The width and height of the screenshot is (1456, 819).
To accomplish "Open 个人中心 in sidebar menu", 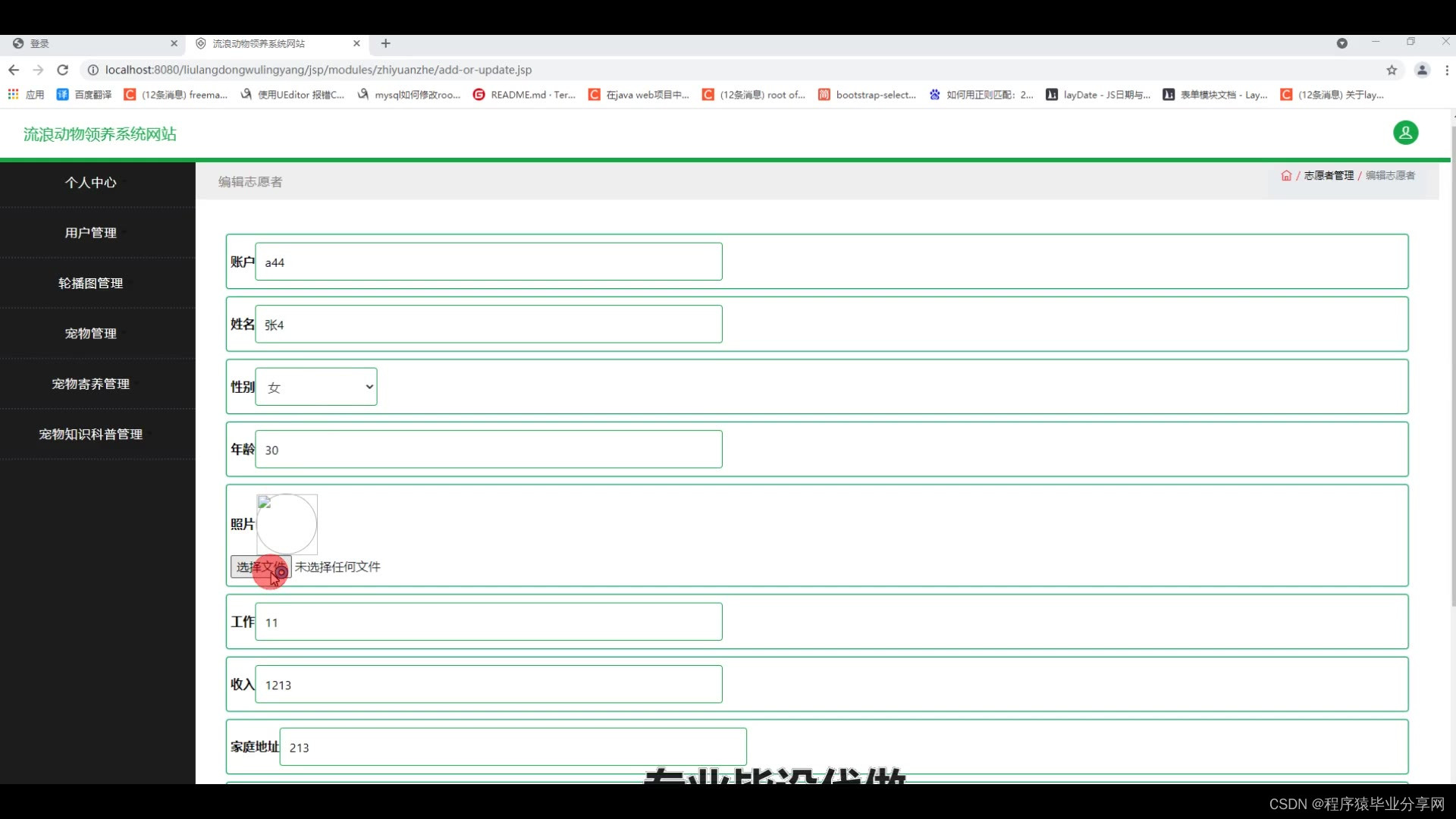I will click(91, 182).
